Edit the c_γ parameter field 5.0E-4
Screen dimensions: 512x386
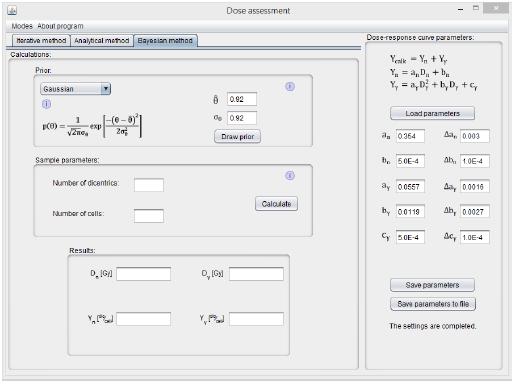[410, 237]
